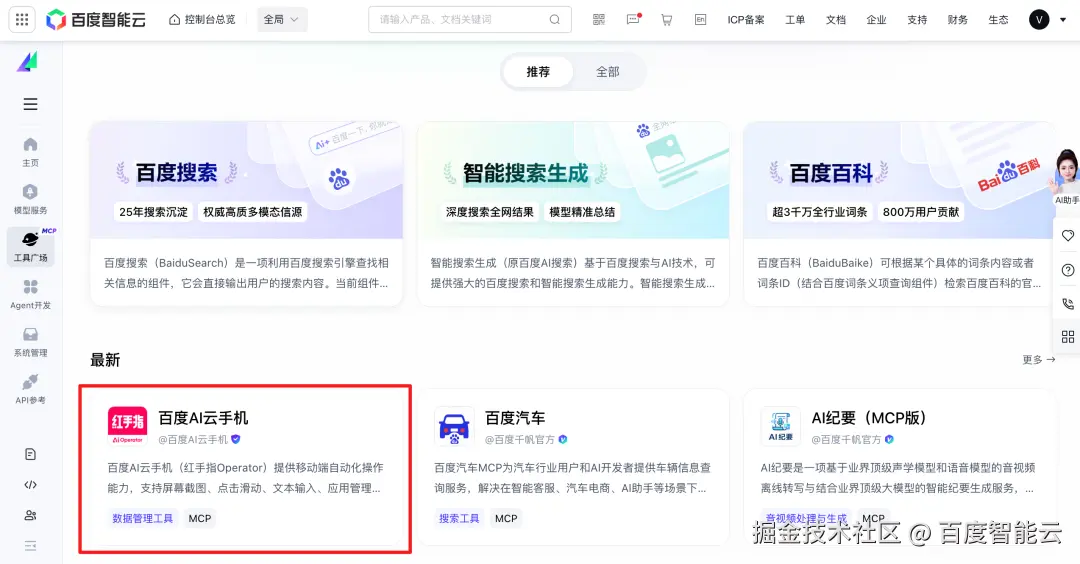Click the phone contact icon
The height and width of the screenshot is (564, 1080).
[1068, 304]
